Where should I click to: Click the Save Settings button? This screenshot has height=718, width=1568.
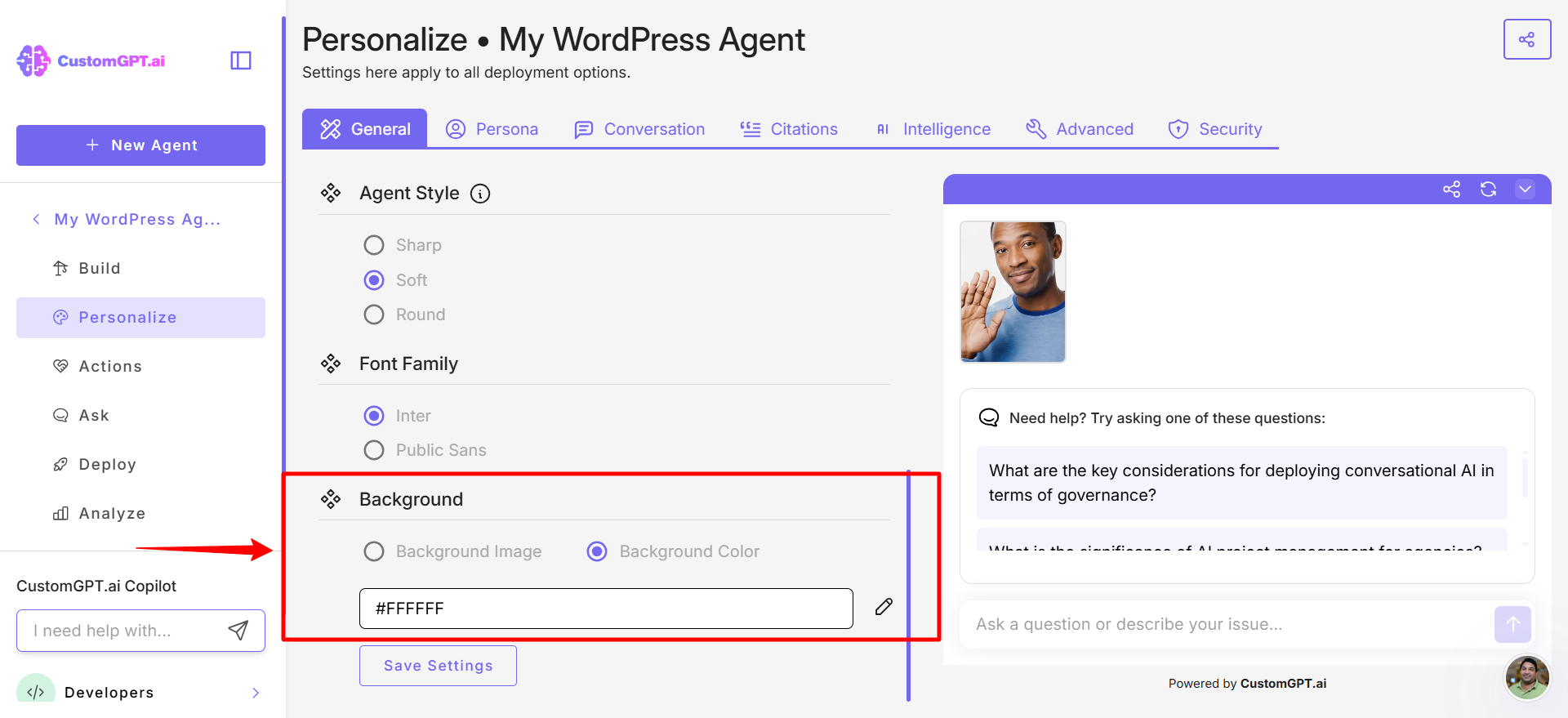(x=438, y=666)
